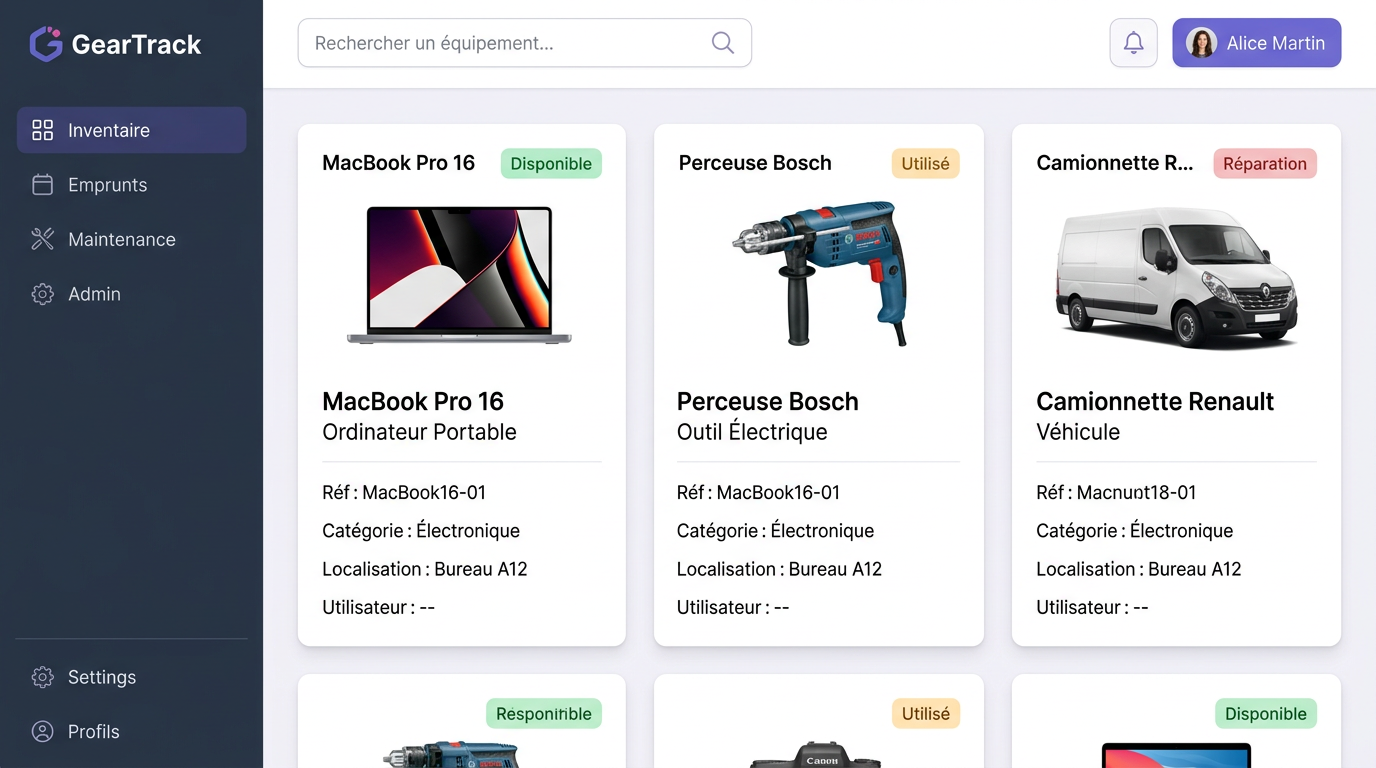Click the GearTrack logo icon
The height and width of the screenshot is (768, 1376).
click(x=46, y=44)
